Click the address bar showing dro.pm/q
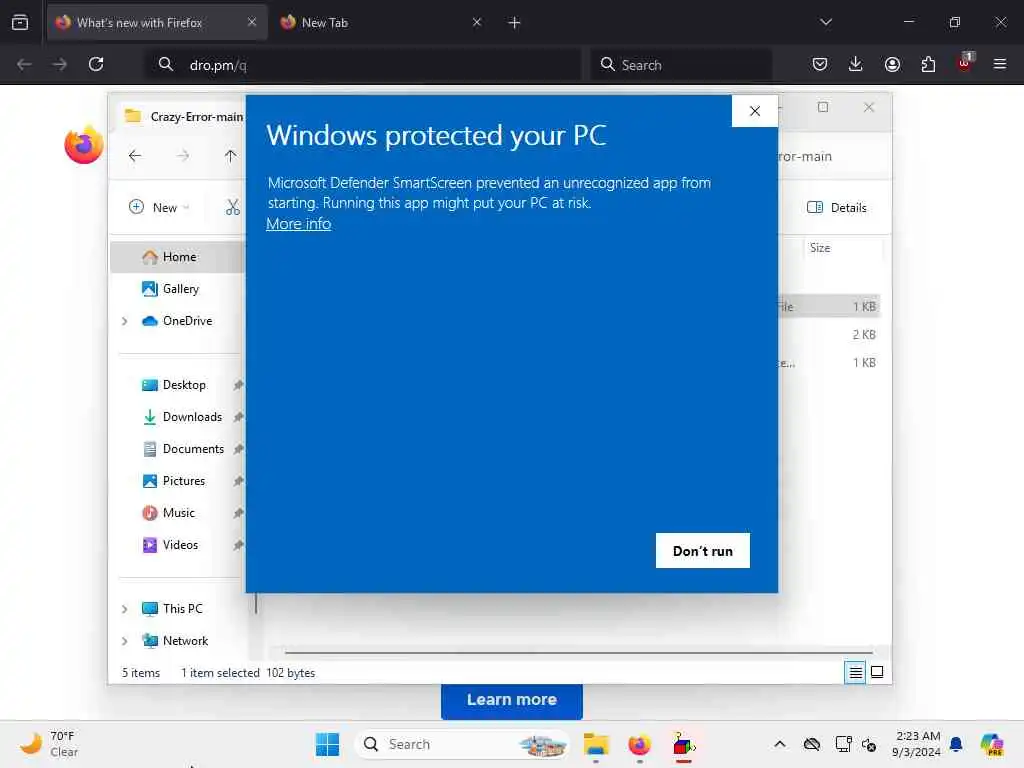The image size is (1024, 768). [363, 65]
